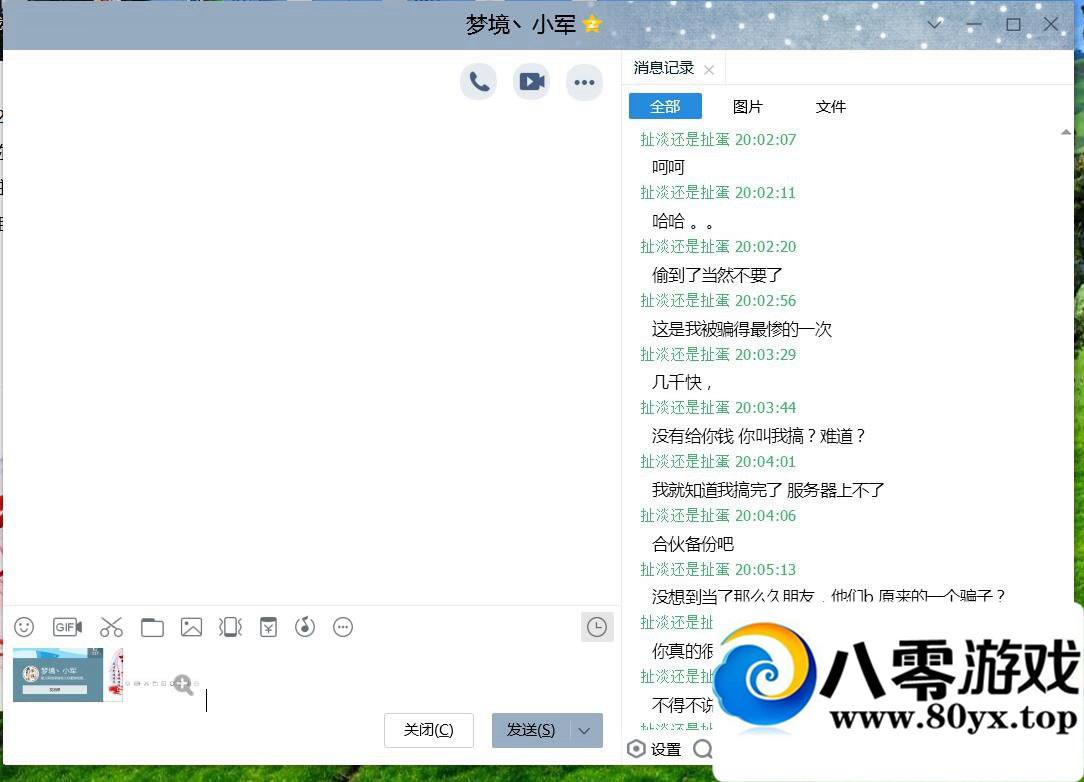Viewport: 1084px width, 782px height.
Task: Open the send options dropdown next to 发送
Action: click(583, 730)
